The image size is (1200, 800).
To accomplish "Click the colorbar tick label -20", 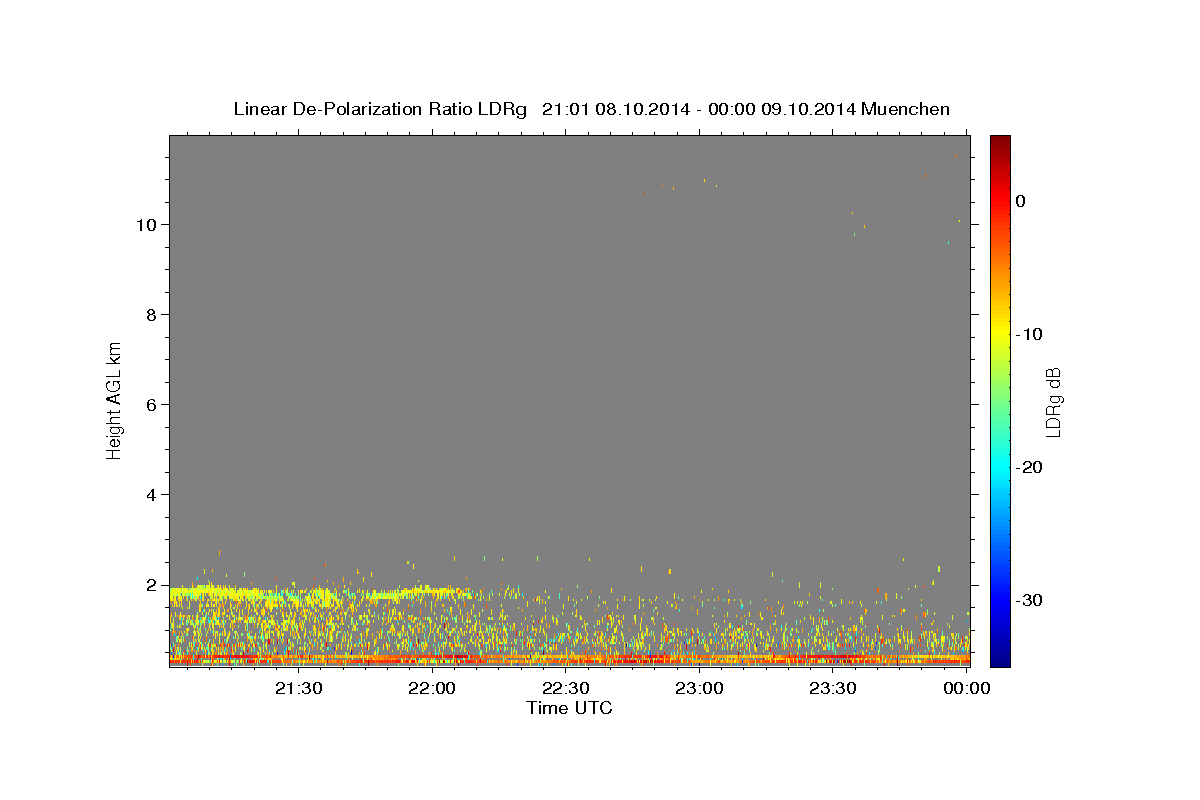I will pyautogui.click(x=1029, y=467).
